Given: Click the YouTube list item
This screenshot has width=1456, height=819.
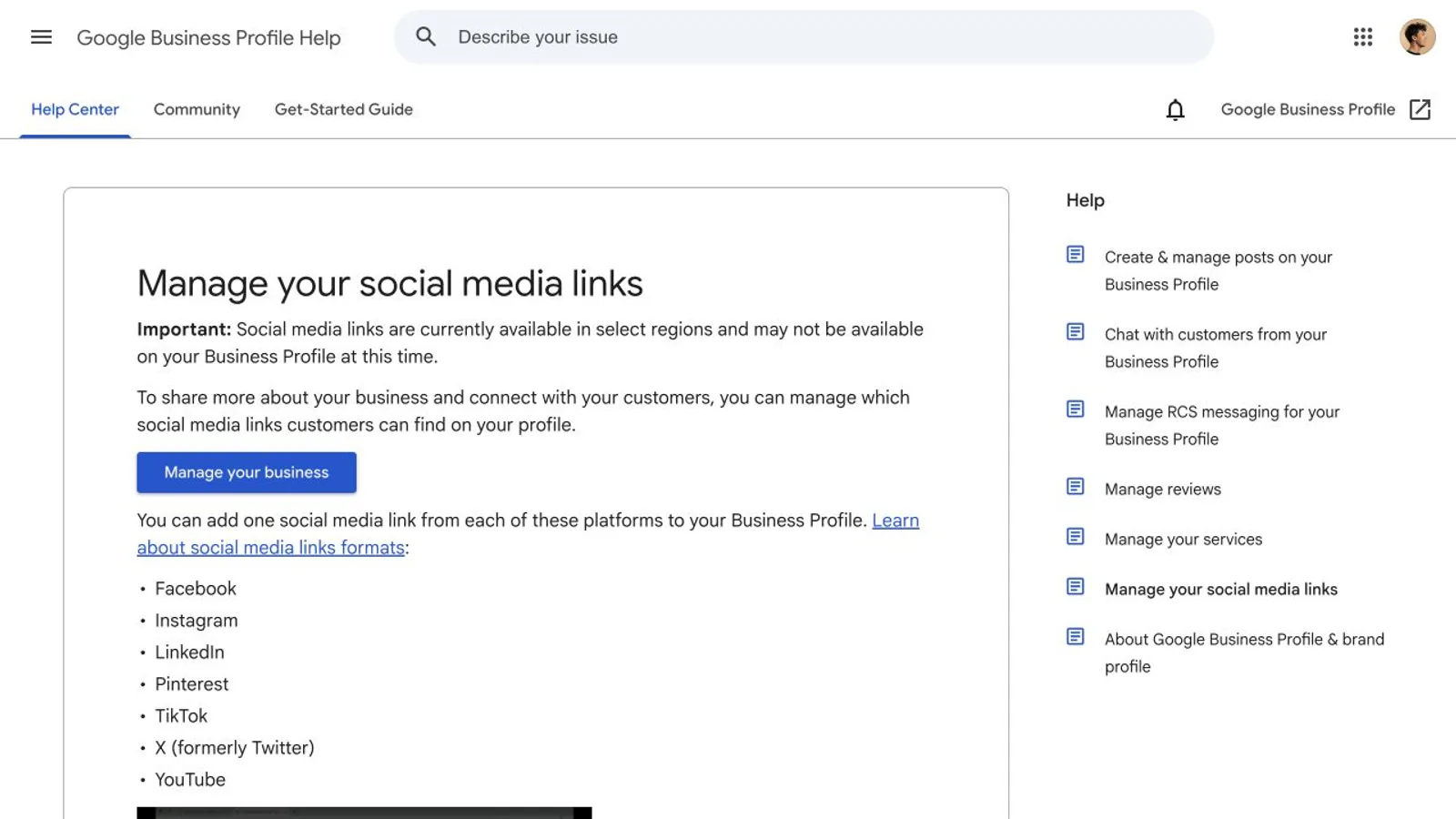Looking at the screenshot, I should click(x=190, y=780).
